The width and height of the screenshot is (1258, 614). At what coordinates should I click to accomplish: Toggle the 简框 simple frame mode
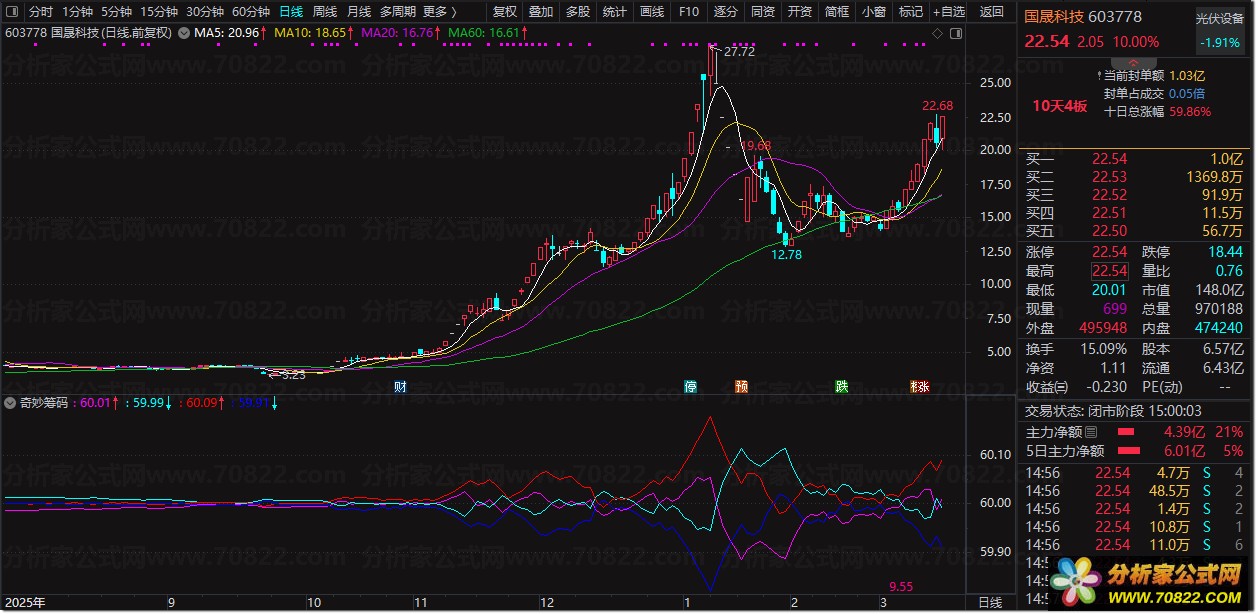[x=837, y=12]
